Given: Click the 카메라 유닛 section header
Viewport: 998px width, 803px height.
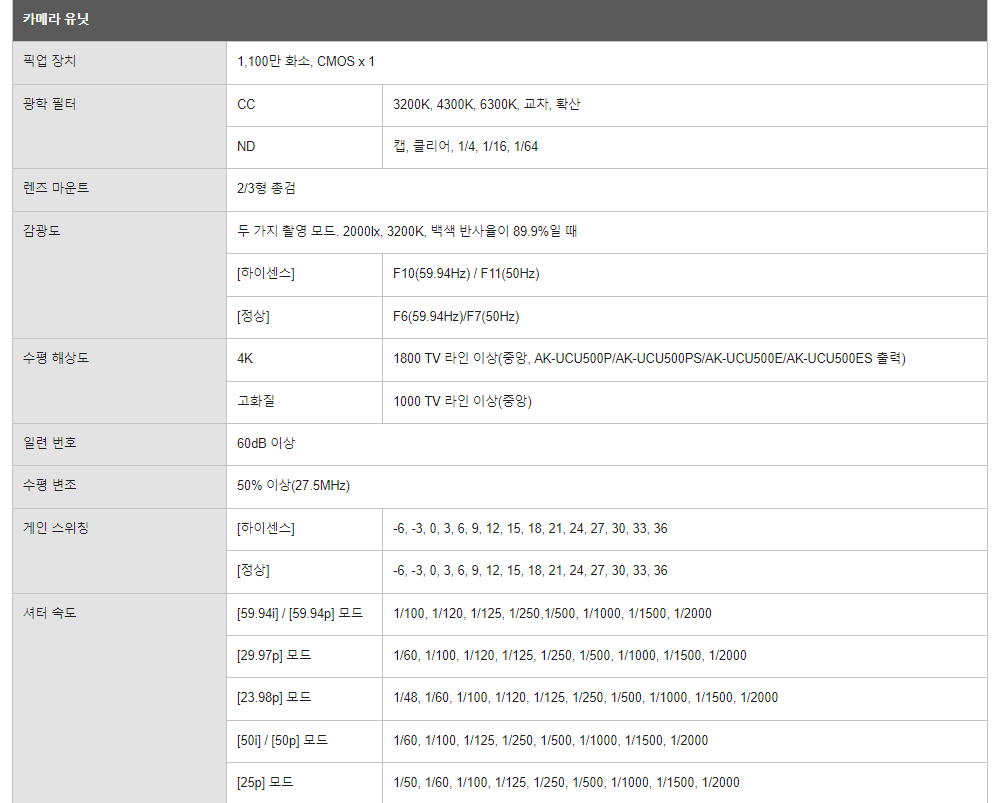Looking at the screenshot, I should tap(56, 20).
